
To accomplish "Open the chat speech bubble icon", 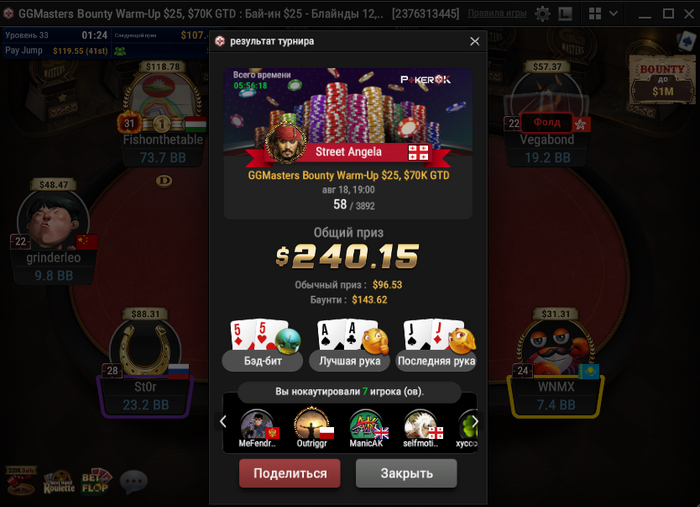I will 133,482.
